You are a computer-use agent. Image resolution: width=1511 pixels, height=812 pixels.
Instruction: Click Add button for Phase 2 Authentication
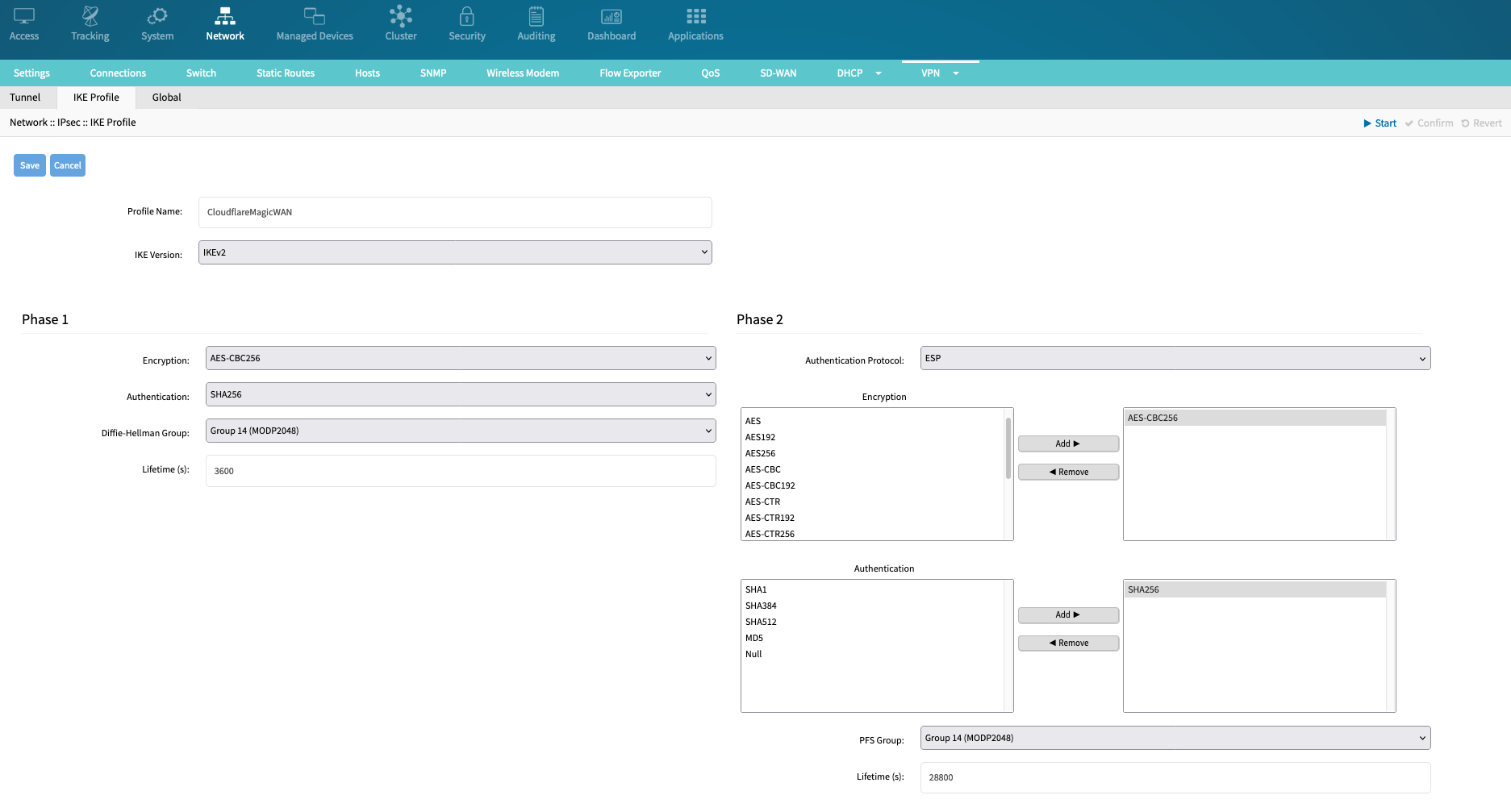(1068, 614)
